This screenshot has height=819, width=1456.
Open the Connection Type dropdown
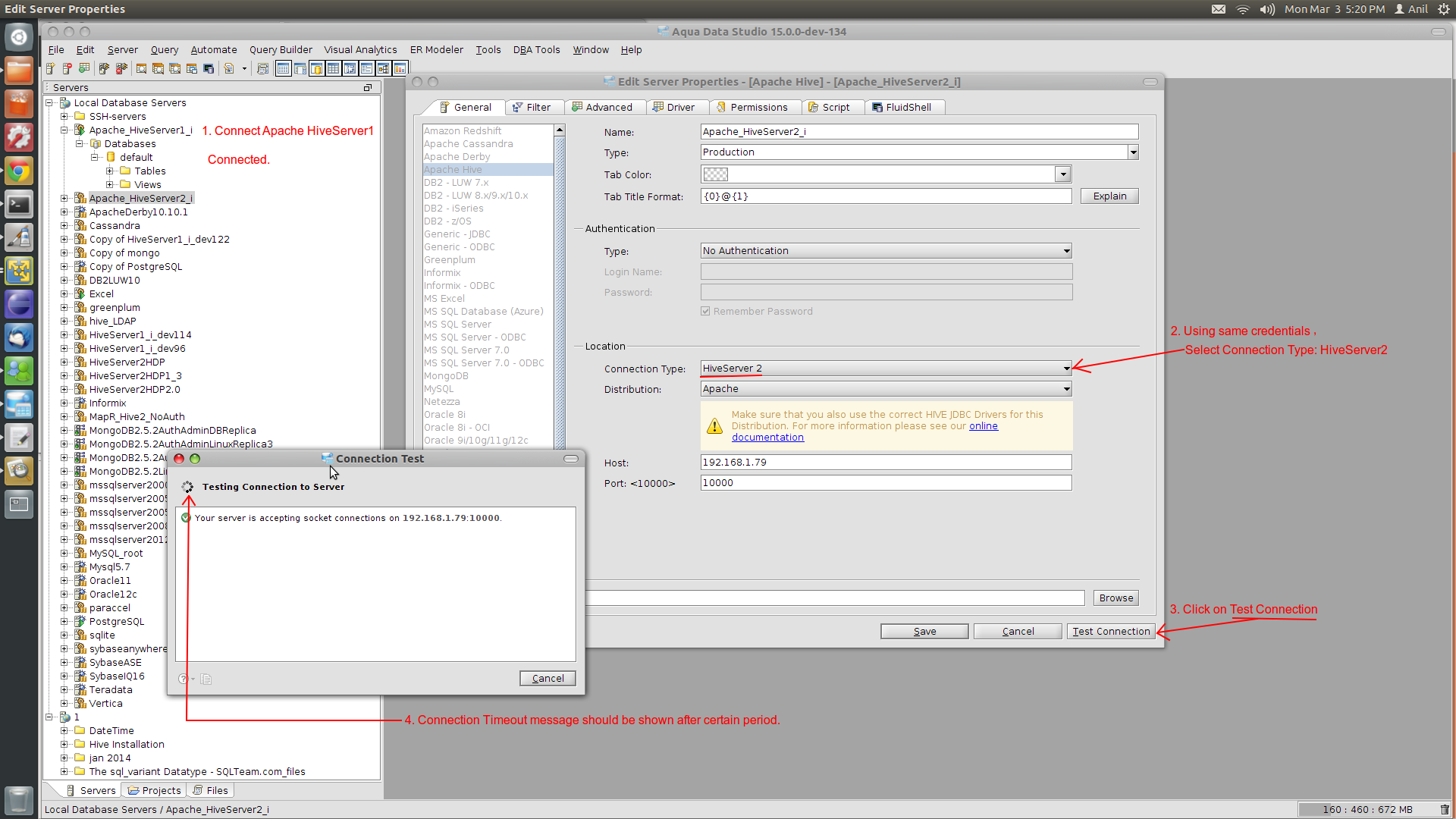(x=1066, y=369)
